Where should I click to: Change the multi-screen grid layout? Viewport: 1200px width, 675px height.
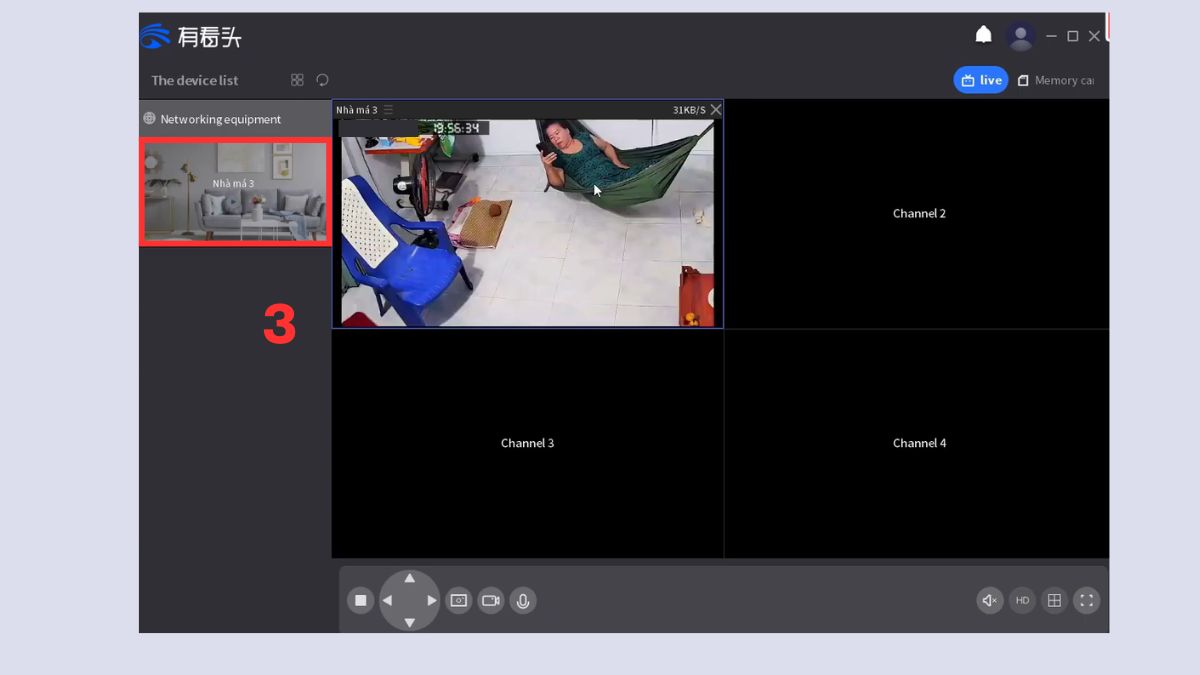pyautogui.click(x=1054, y=600)
